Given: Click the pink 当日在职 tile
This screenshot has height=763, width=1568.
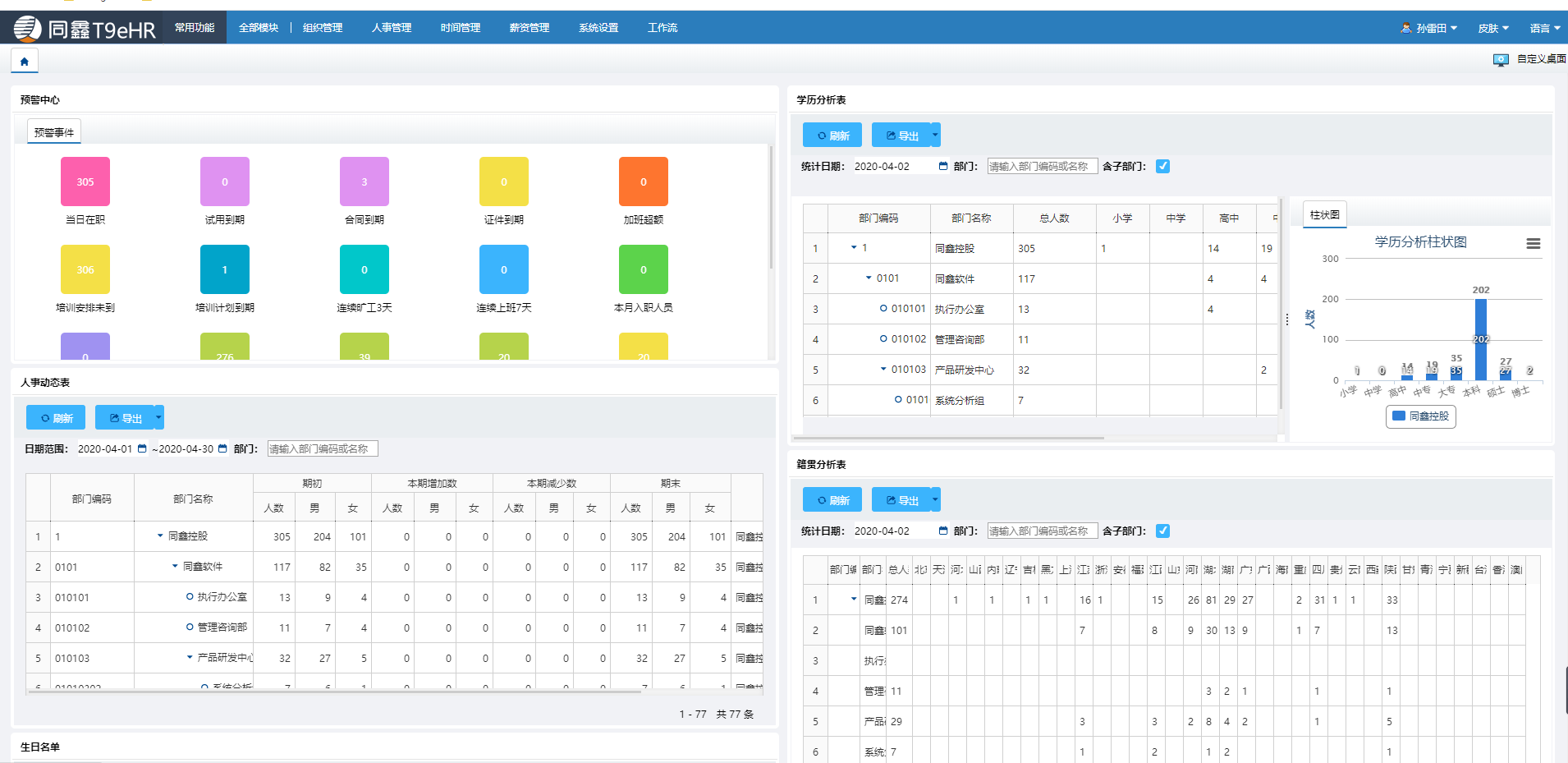Looking at the screenshot, I should click(85, 182).
